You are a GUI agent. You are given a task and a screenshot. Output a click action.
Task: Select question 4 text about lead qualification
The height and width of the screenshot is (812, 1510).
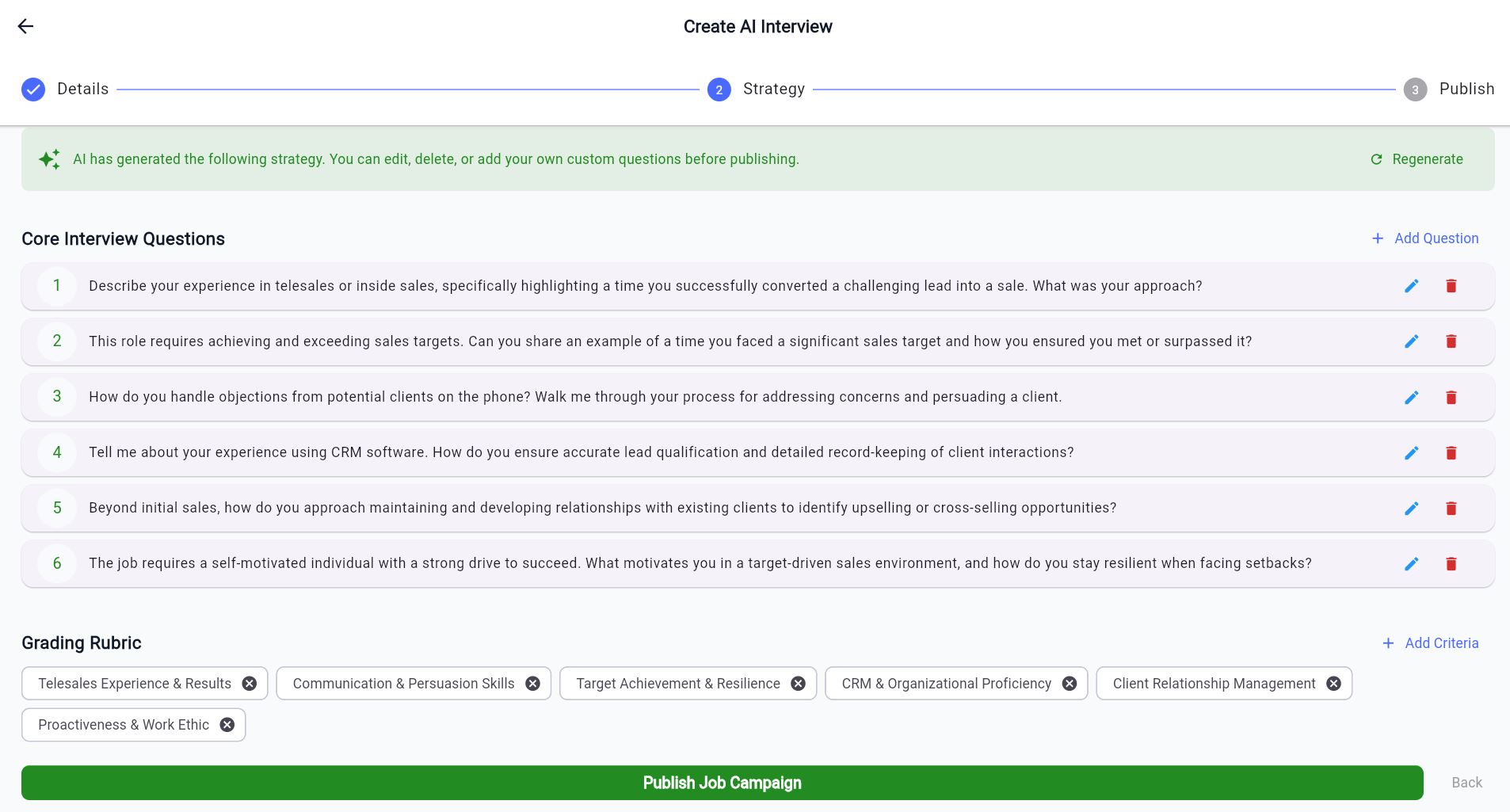pos(581,452)
